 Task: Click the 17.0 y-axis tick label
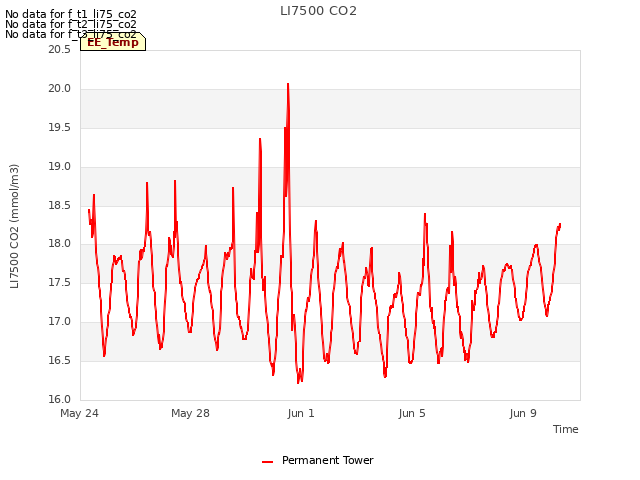[59, 322]
